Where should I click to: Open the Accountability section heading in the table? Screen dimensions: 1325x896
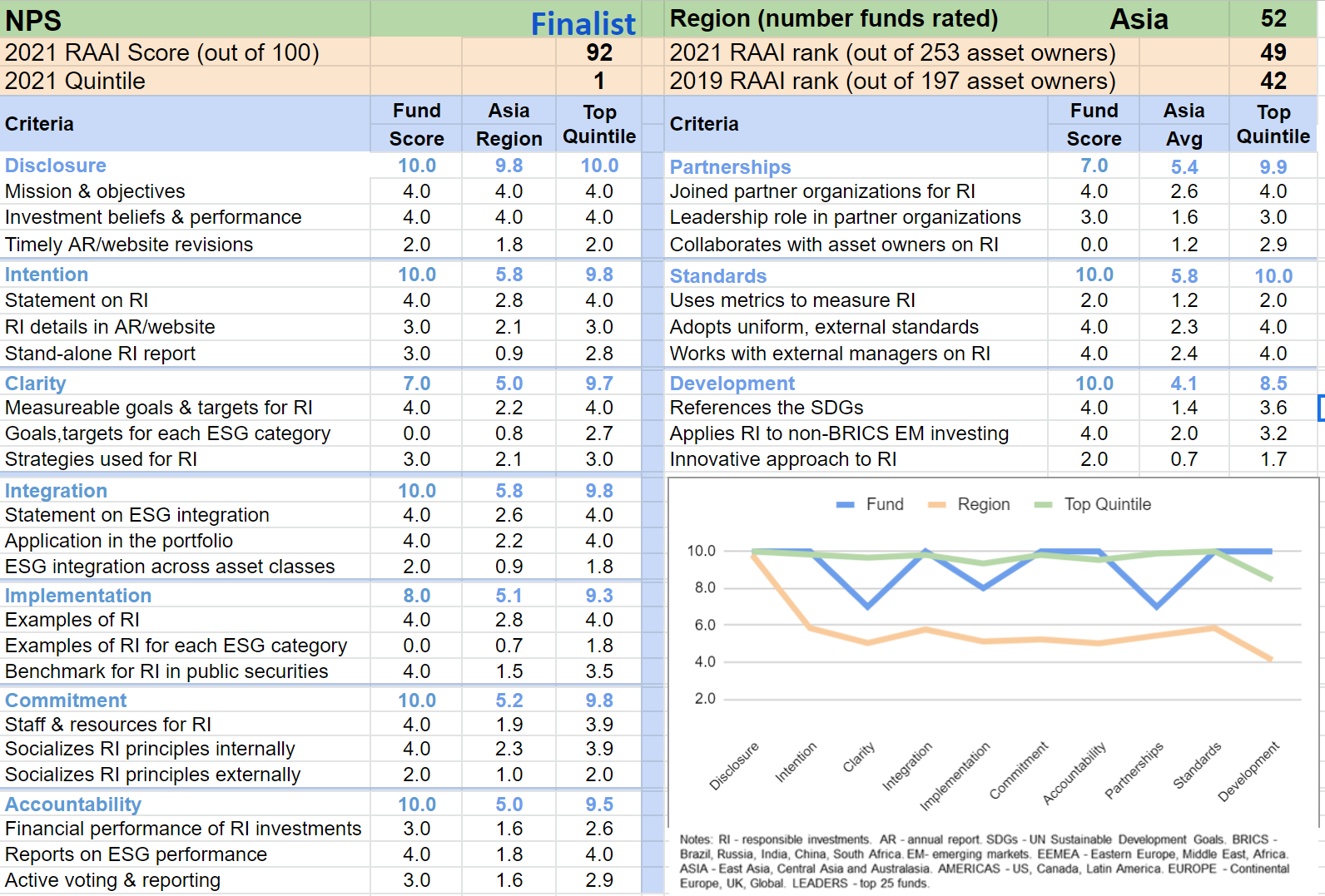73,804
